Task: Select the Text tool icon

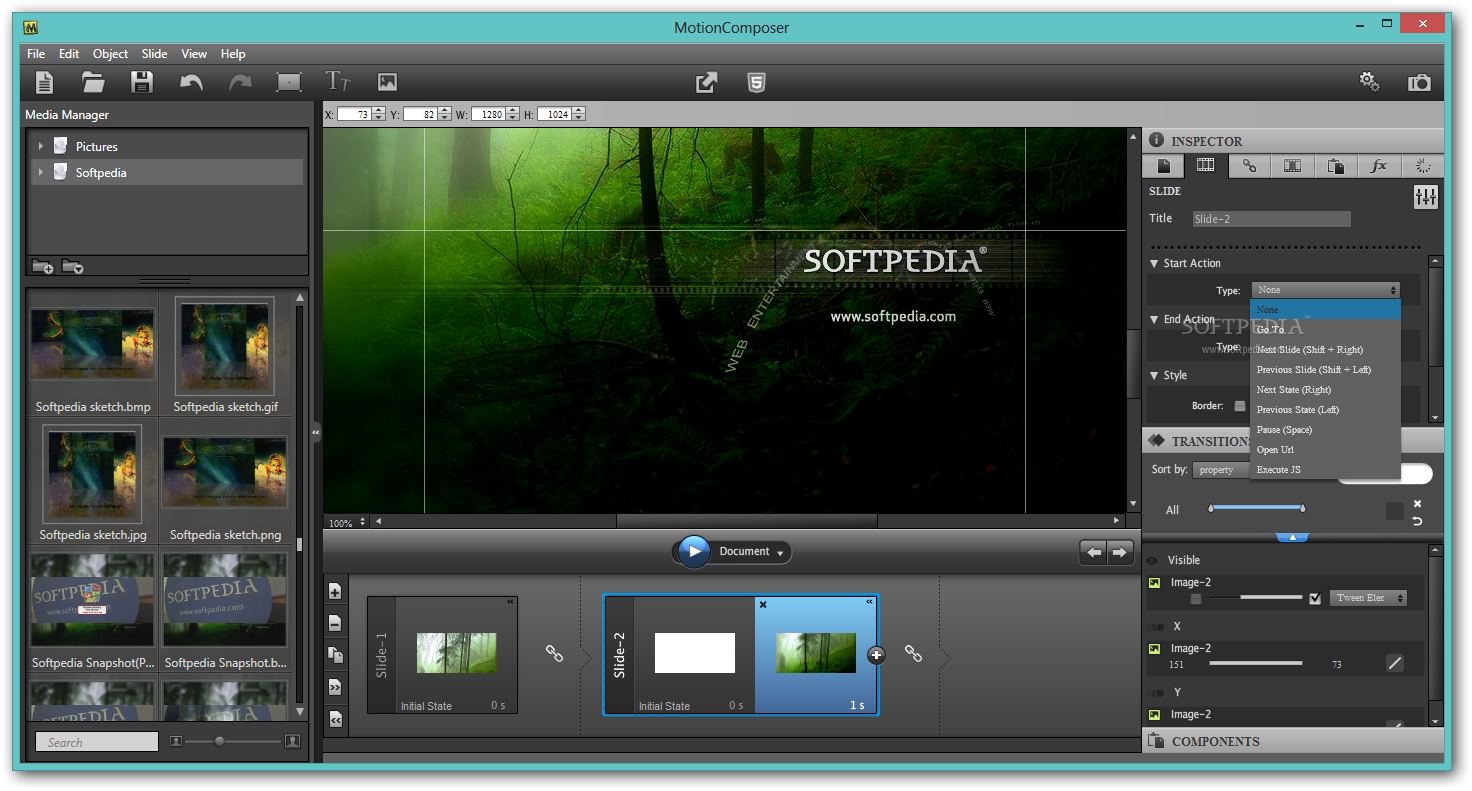Action: 338,81
